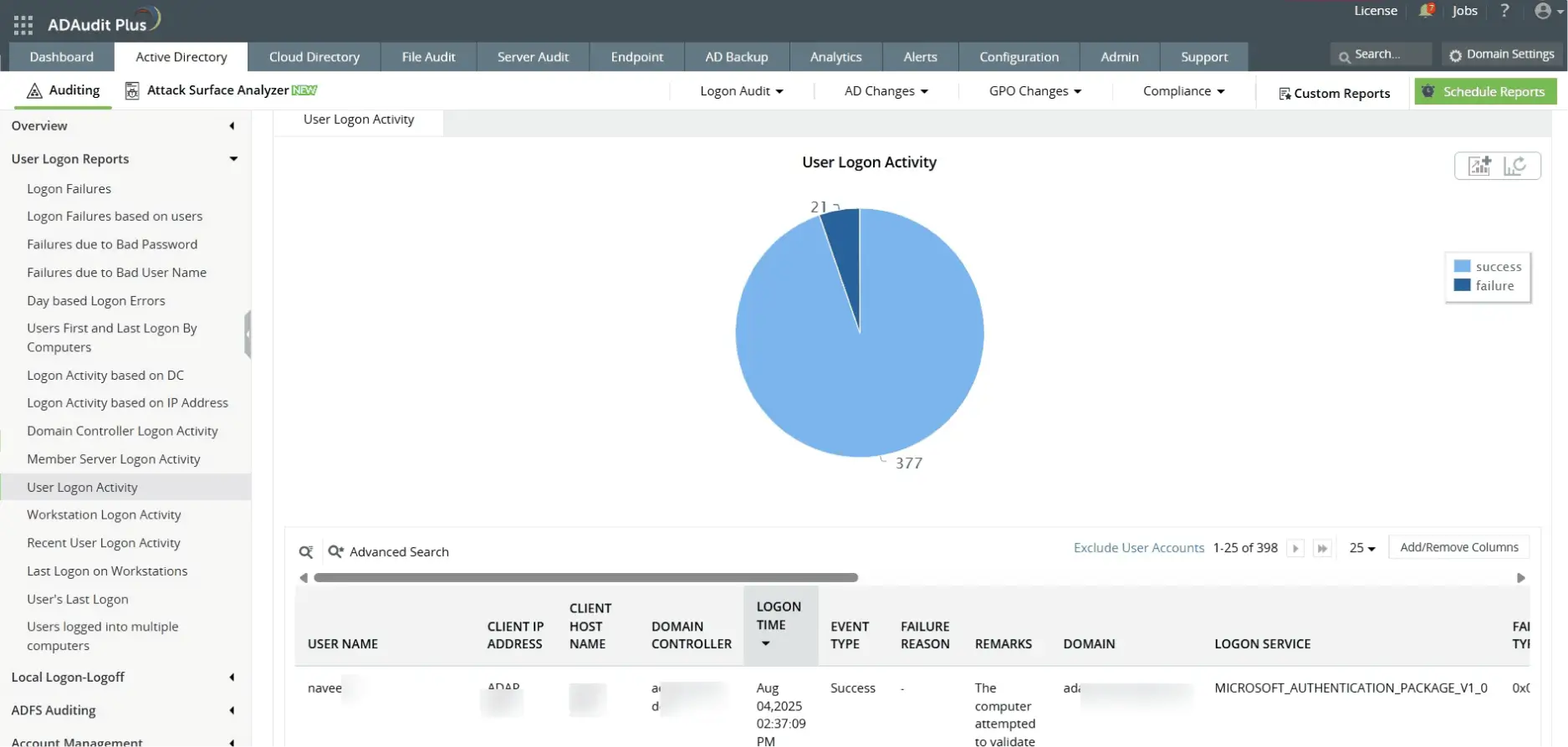This screenshot has width=1568, height=747.
Task: Open Failures due to Bad Password report
Action: point(112,244)
